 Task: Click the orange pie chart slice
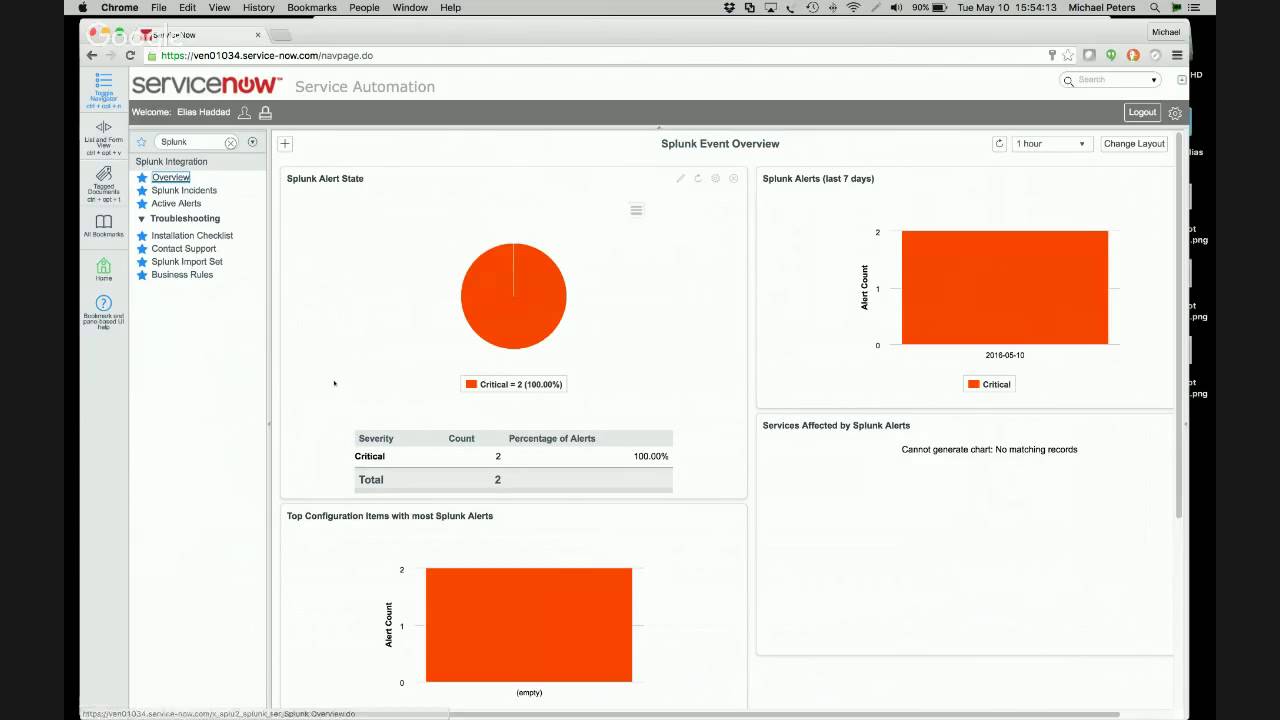pyautogui.click(x=513, y=296)
